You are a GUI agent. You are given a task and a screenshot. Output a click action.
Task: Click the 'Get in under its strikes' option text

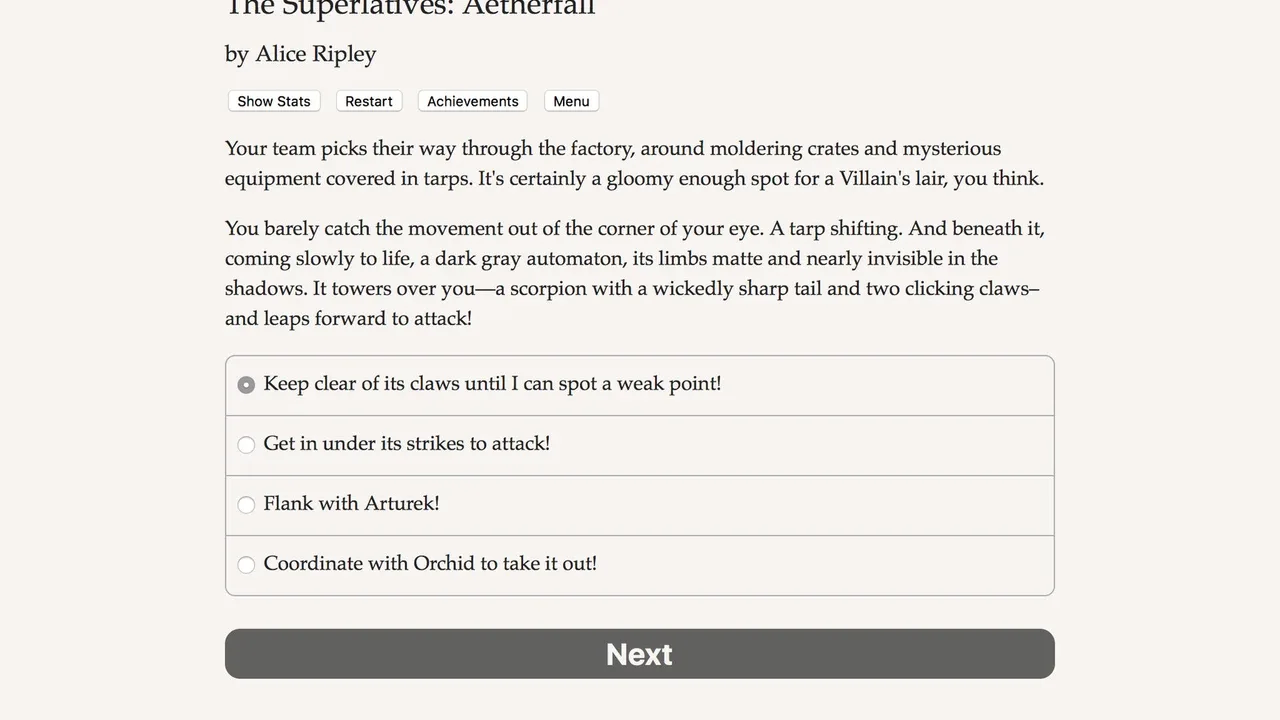pyautogui.click(x=406, y=444)
